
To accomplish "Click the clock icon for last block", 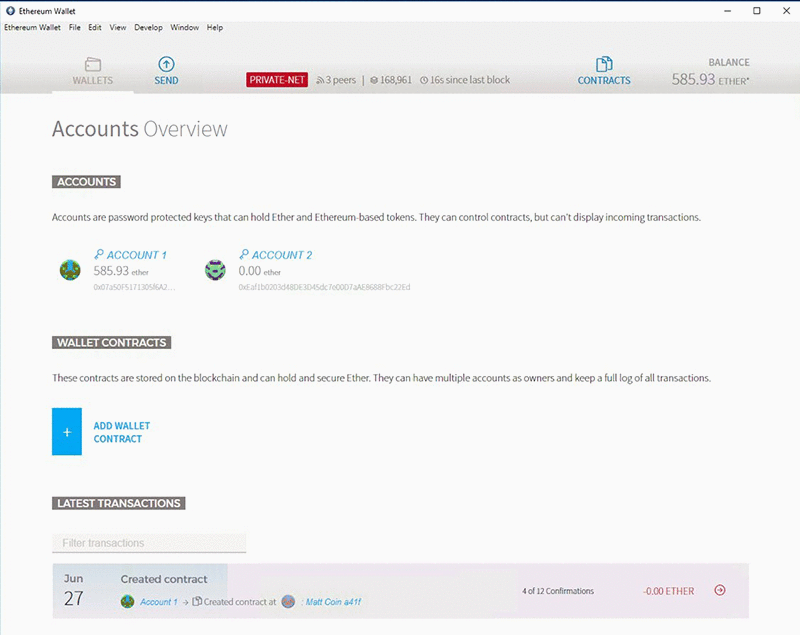I will pos(424,80).
